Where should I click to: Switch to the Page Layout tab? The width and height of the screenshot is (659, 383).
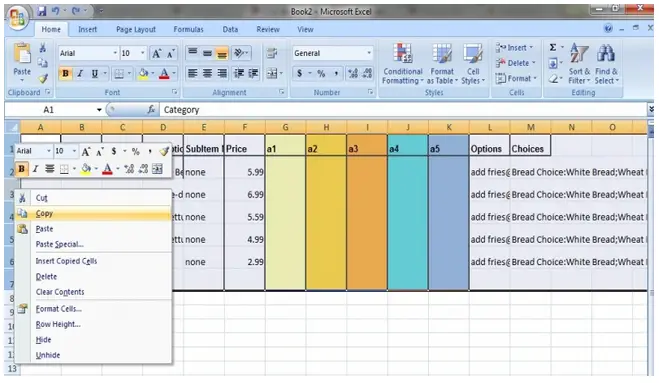(136, 29)
